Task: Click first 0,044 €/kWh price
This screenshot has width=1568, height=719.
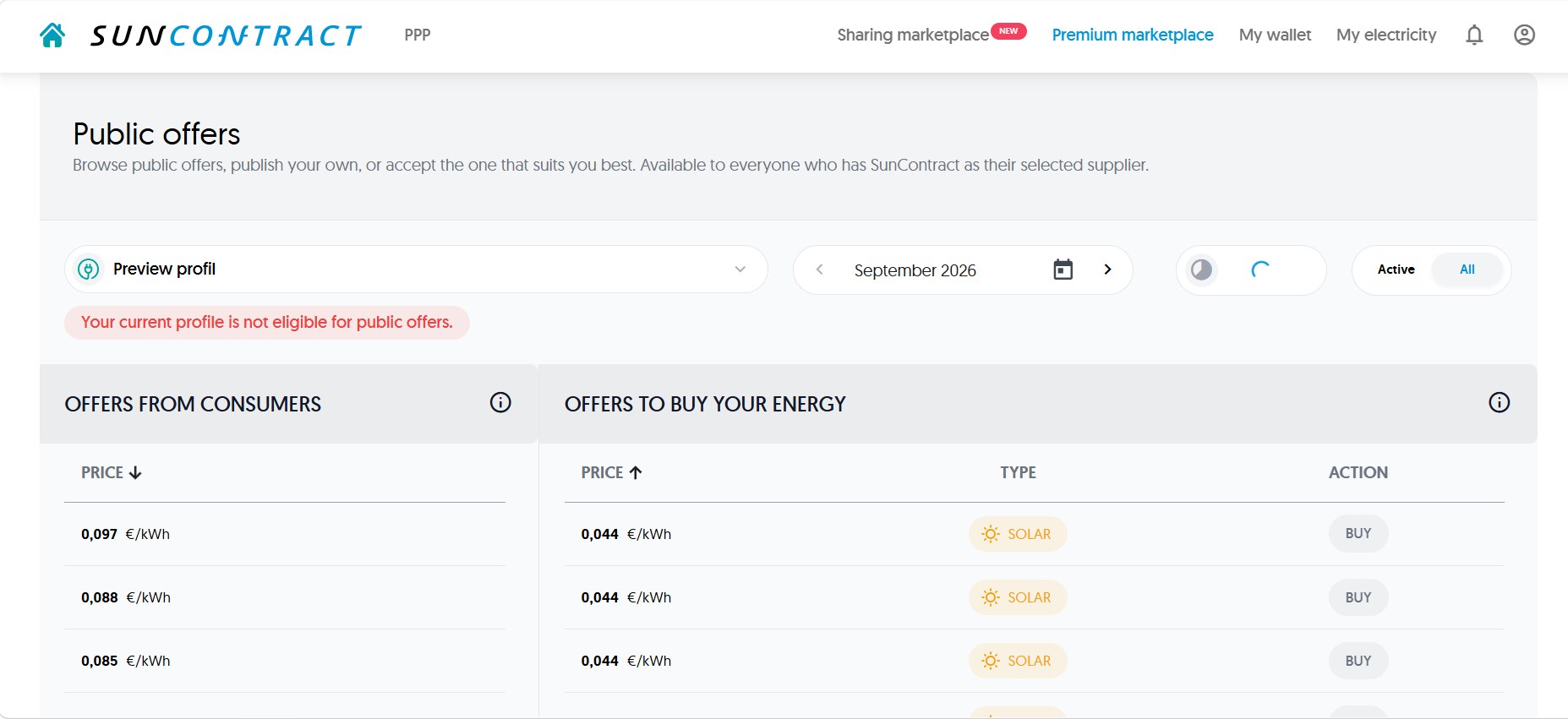Action: click(x=626, y=534)
